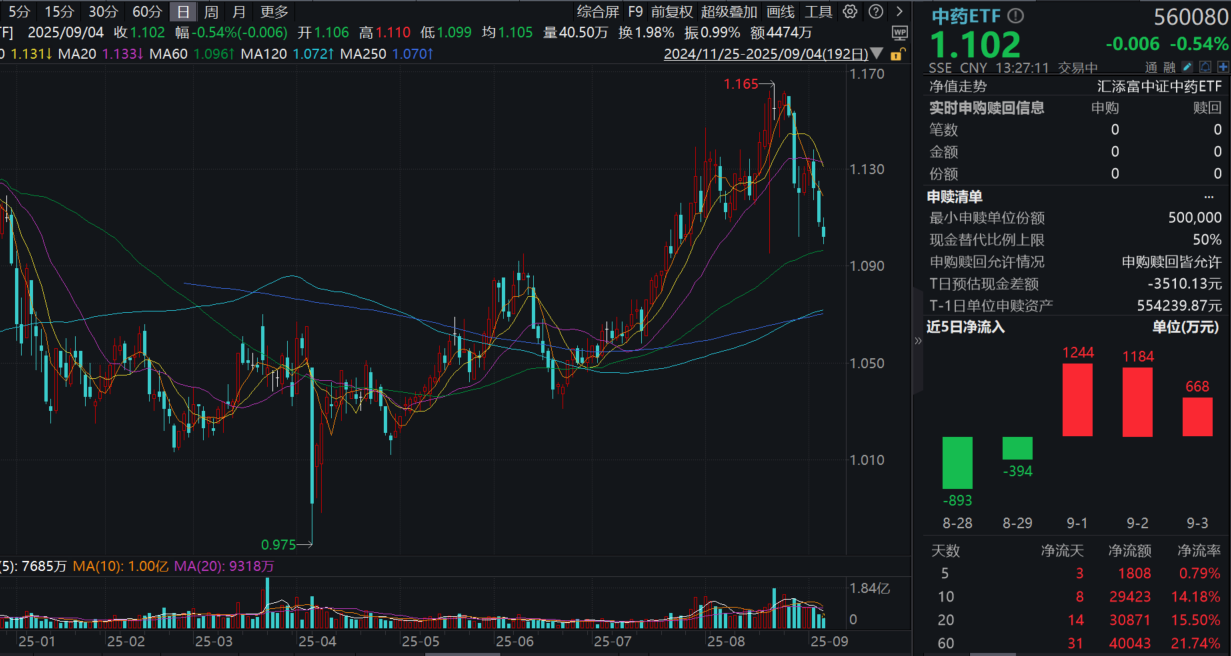1231x656 pixels.
Task: Toggle 前复权 forward-adjusted pricing
Action: [x=670, y=11]
